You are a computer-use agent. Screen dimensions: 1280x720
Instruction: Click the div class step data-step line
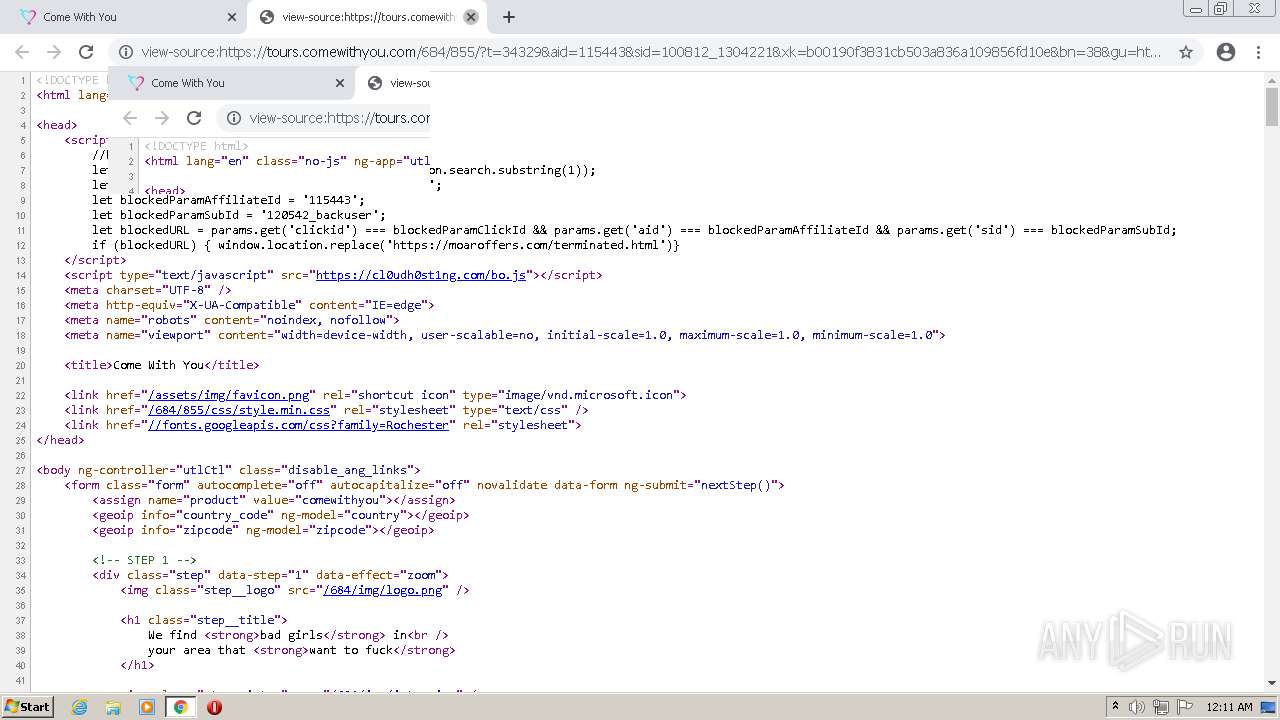point(271,575)
